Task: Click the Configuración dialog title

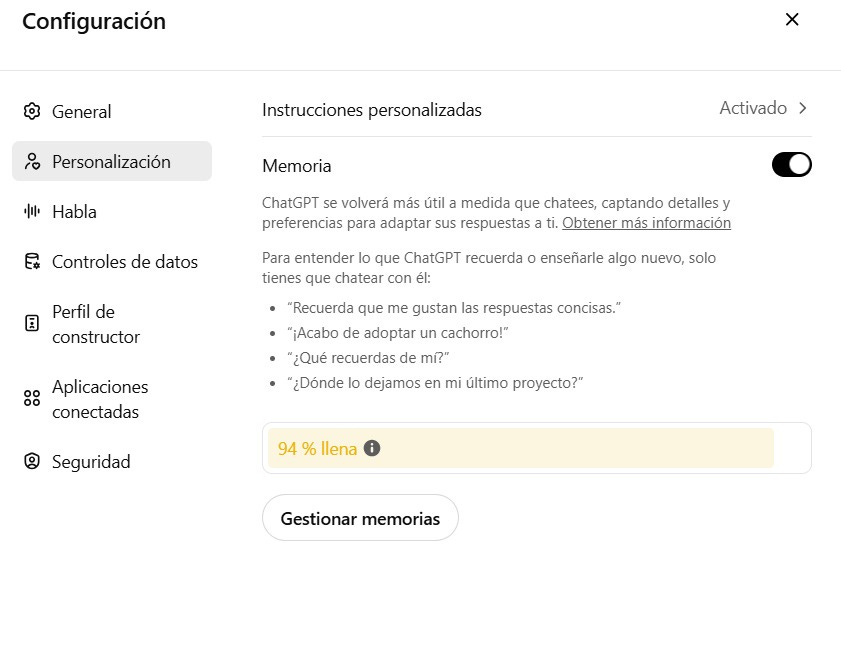Action: (x=94, y=21)
